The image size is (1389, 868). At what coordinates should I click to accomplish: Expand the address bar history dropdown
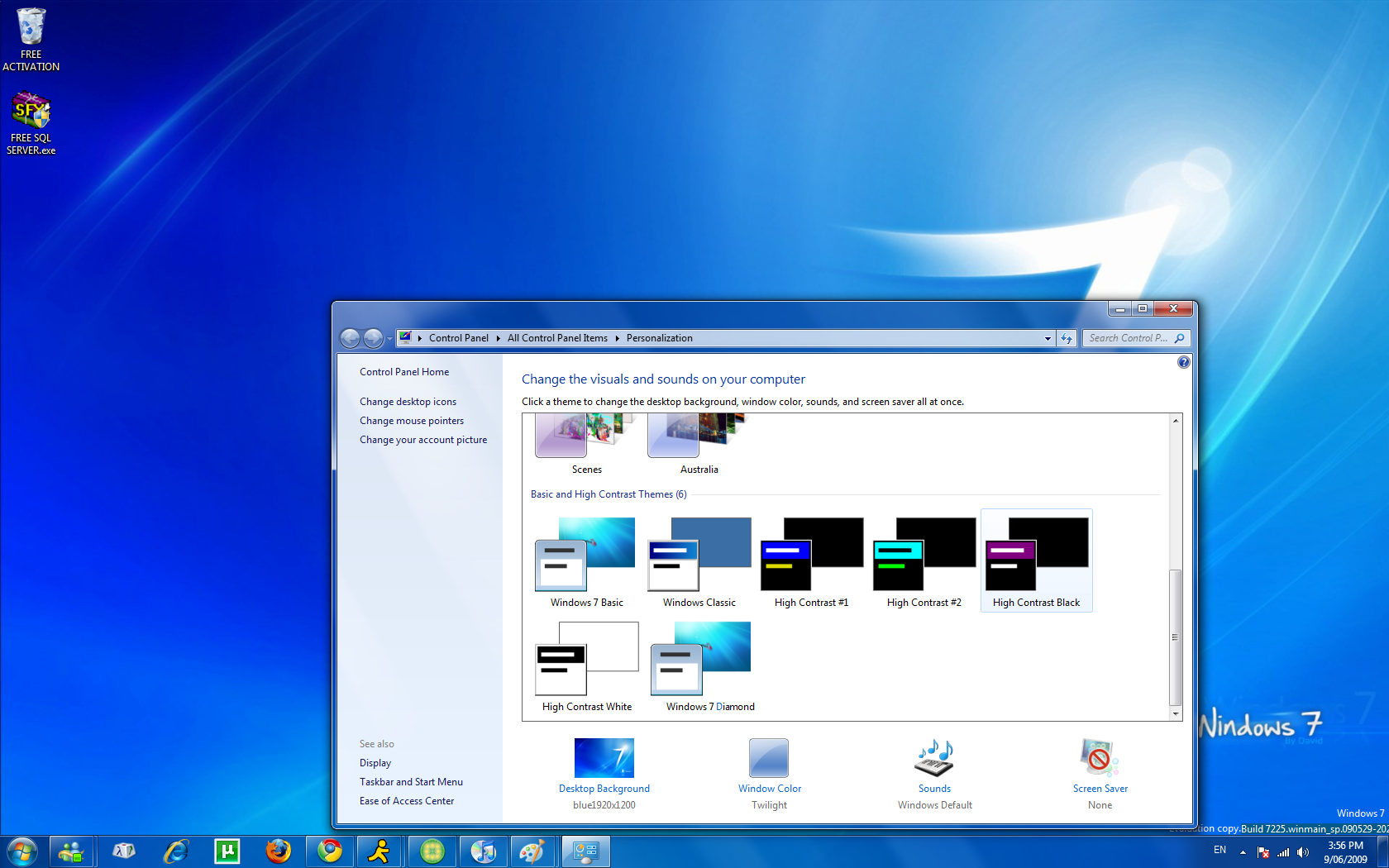(x=1048, y=338)
